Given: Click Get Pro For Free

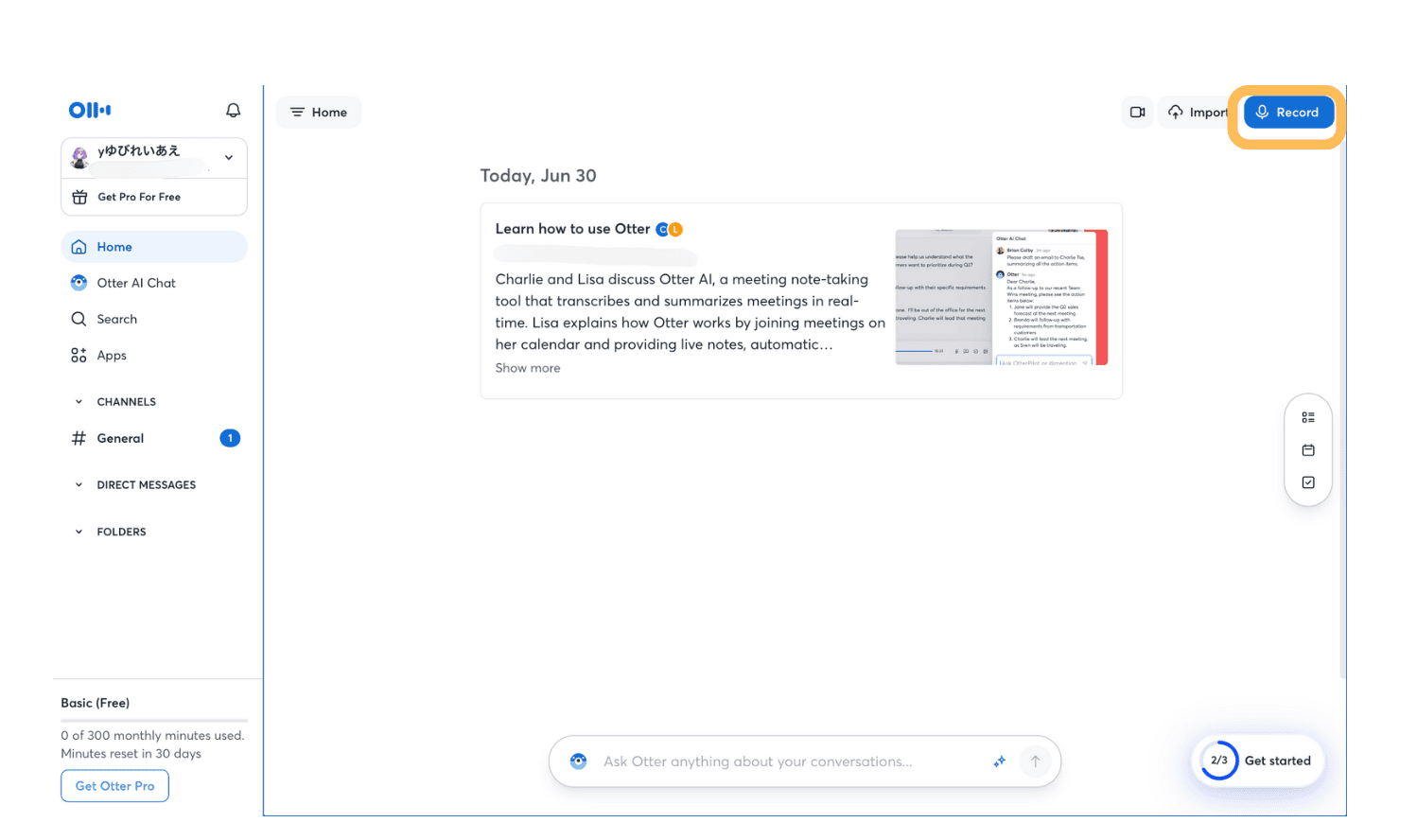Looking at the screenshot, I should (x=139, y=197).
